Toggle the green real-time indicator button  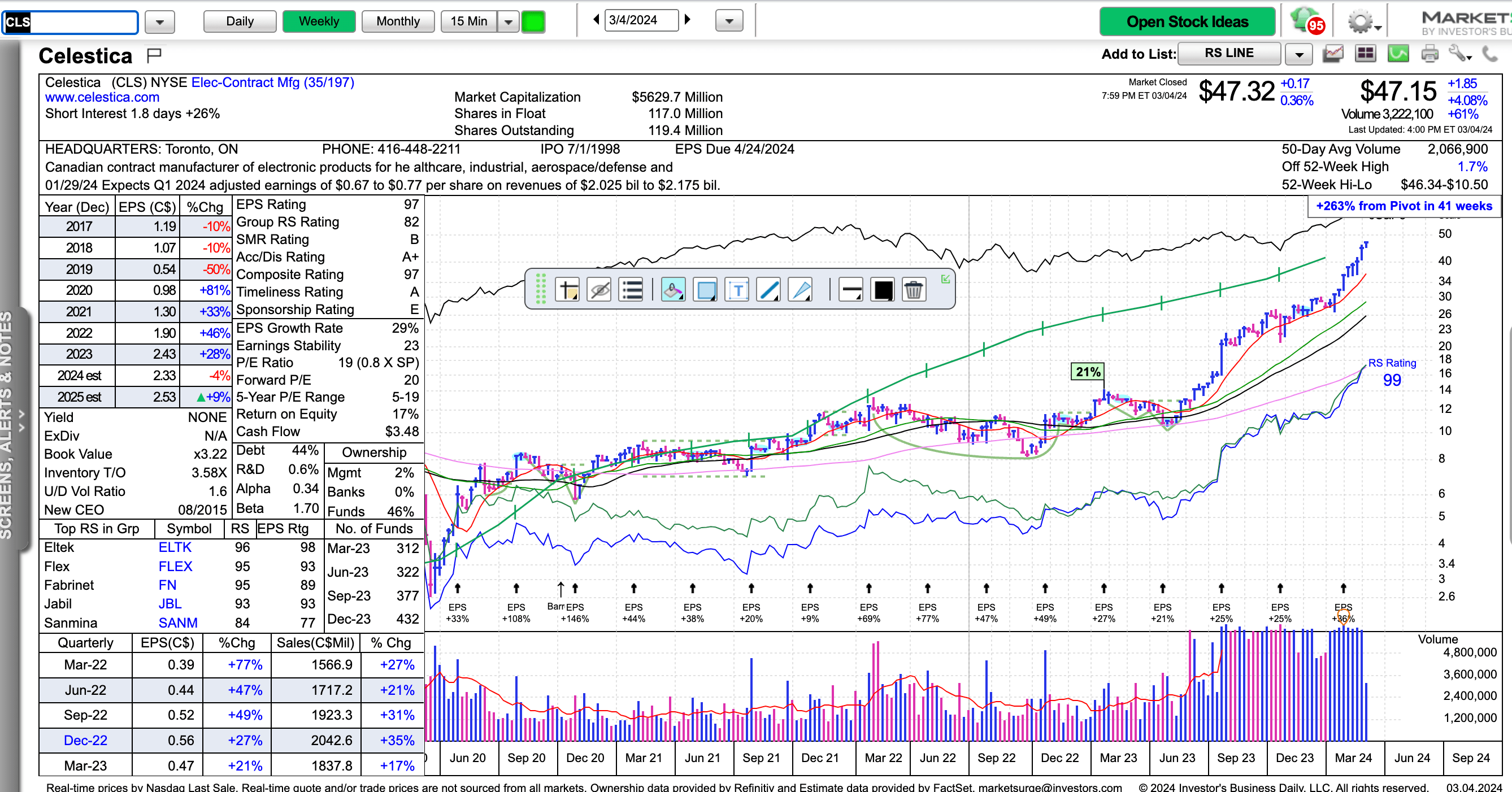click(x=533, y=21)
